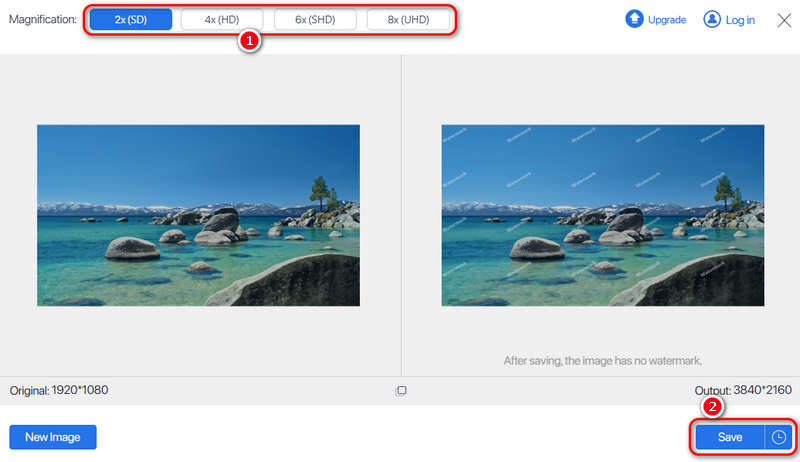Click the Upgrade arrow icon

tap(634, 19)
